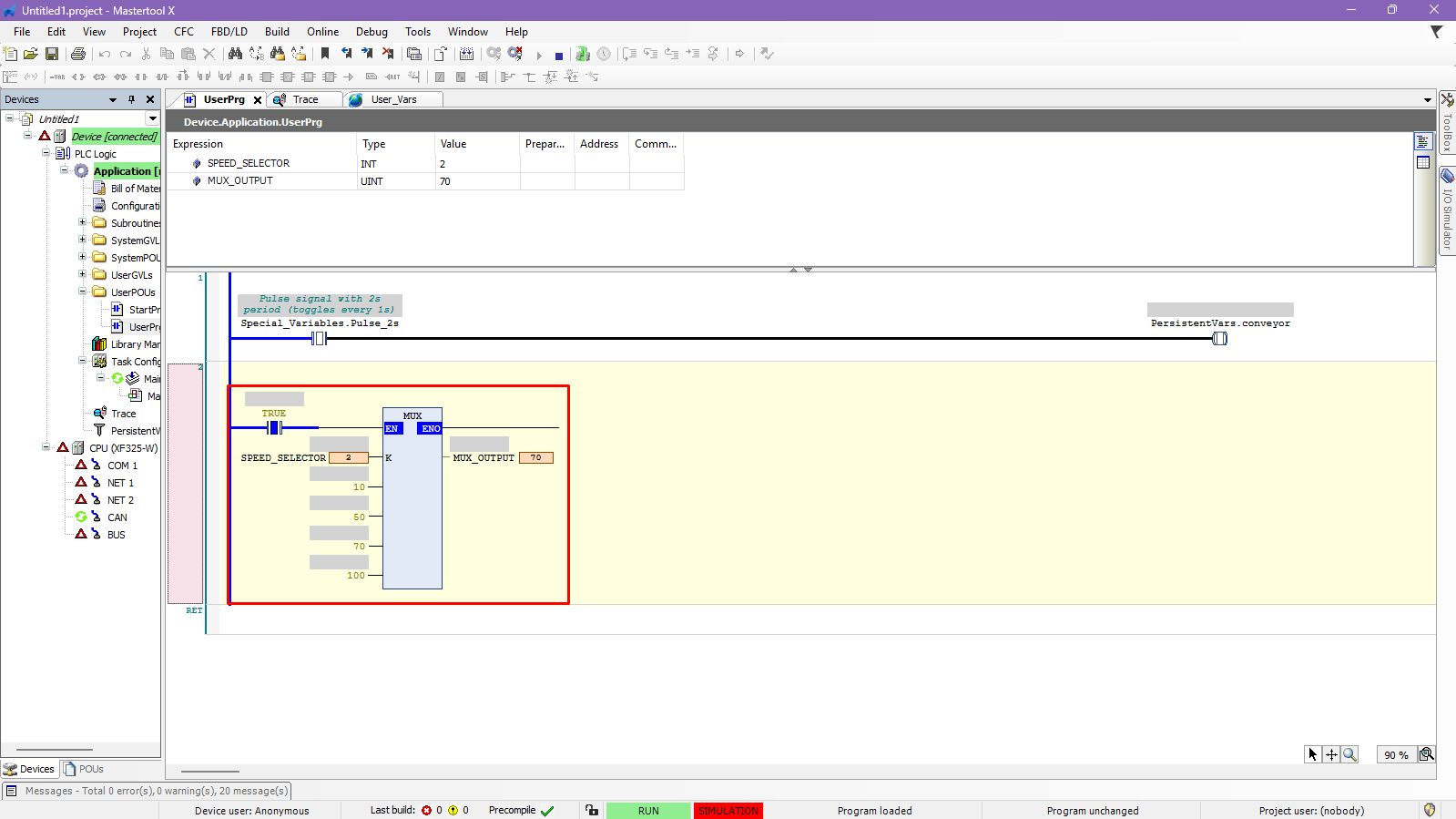This screenshot has height=819, width=1456.
Task: Toggle the PersistentVars.conveyor coil
Action: [x=1219, y=339]
